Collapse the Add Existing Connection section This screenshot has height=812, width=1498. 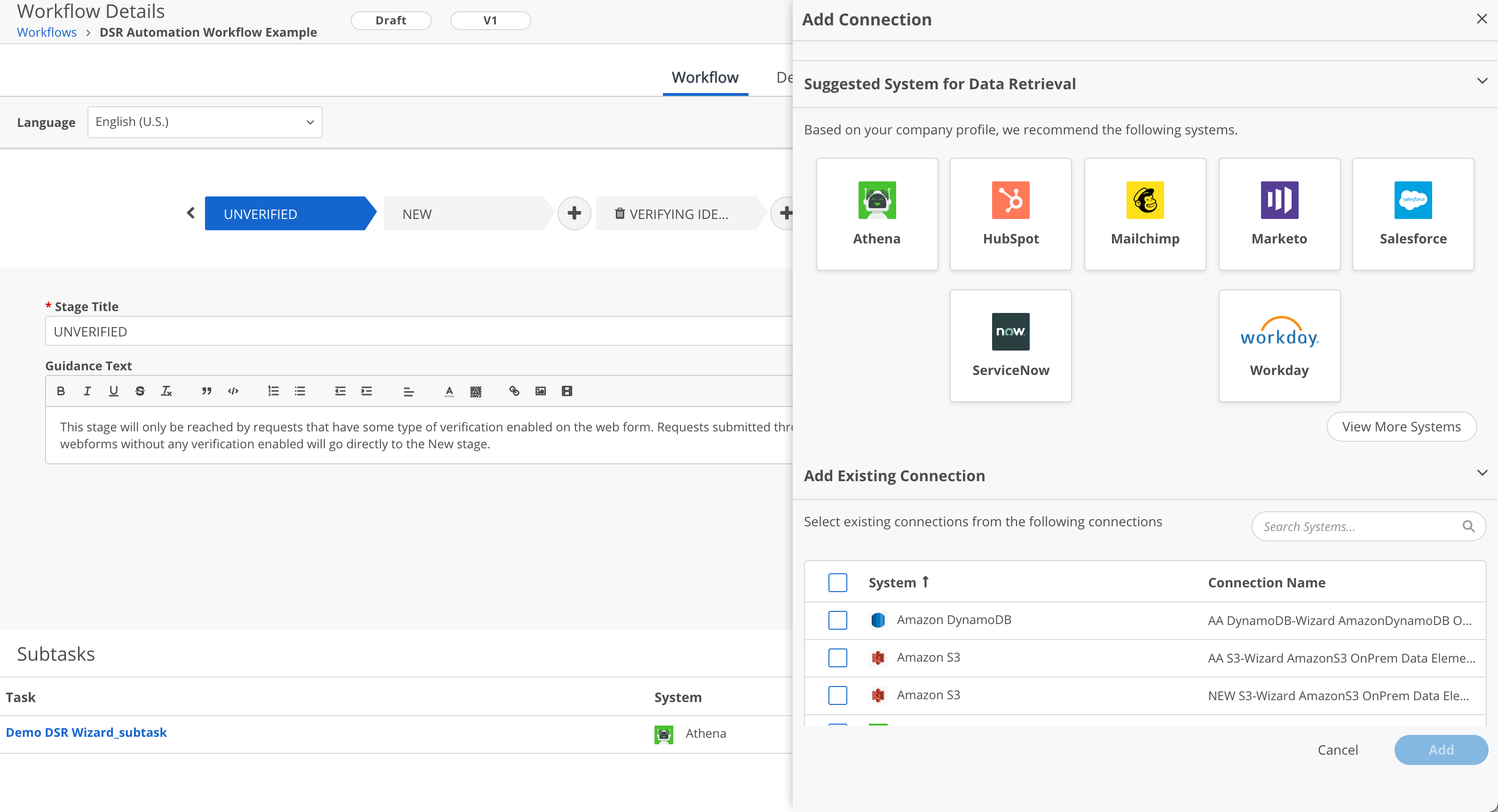point(1482,473)
